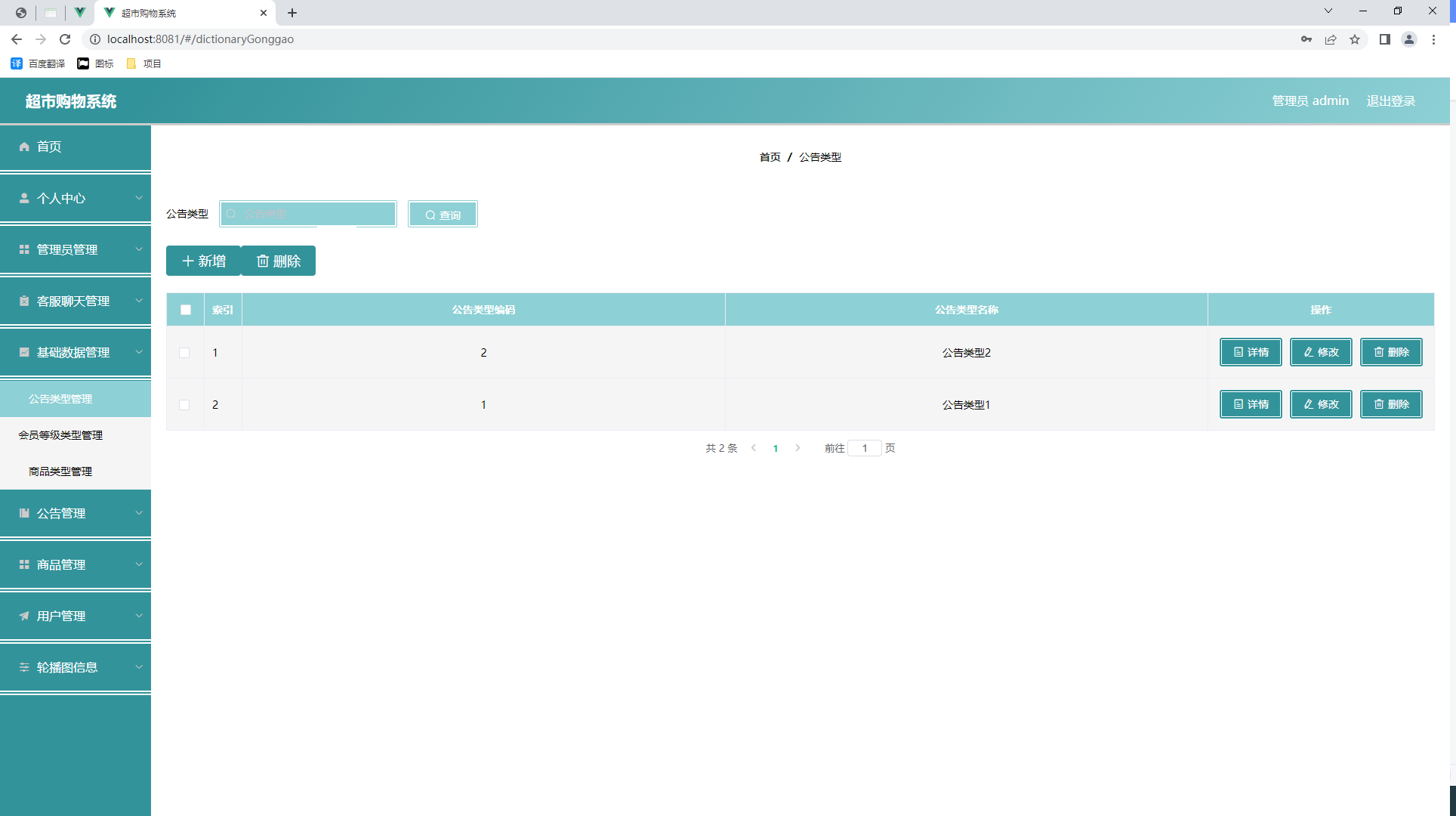This screenshot has height=816, width=1456.
Task: Click the carousel icon for 轮播图信息
Action: pos(24,667)
